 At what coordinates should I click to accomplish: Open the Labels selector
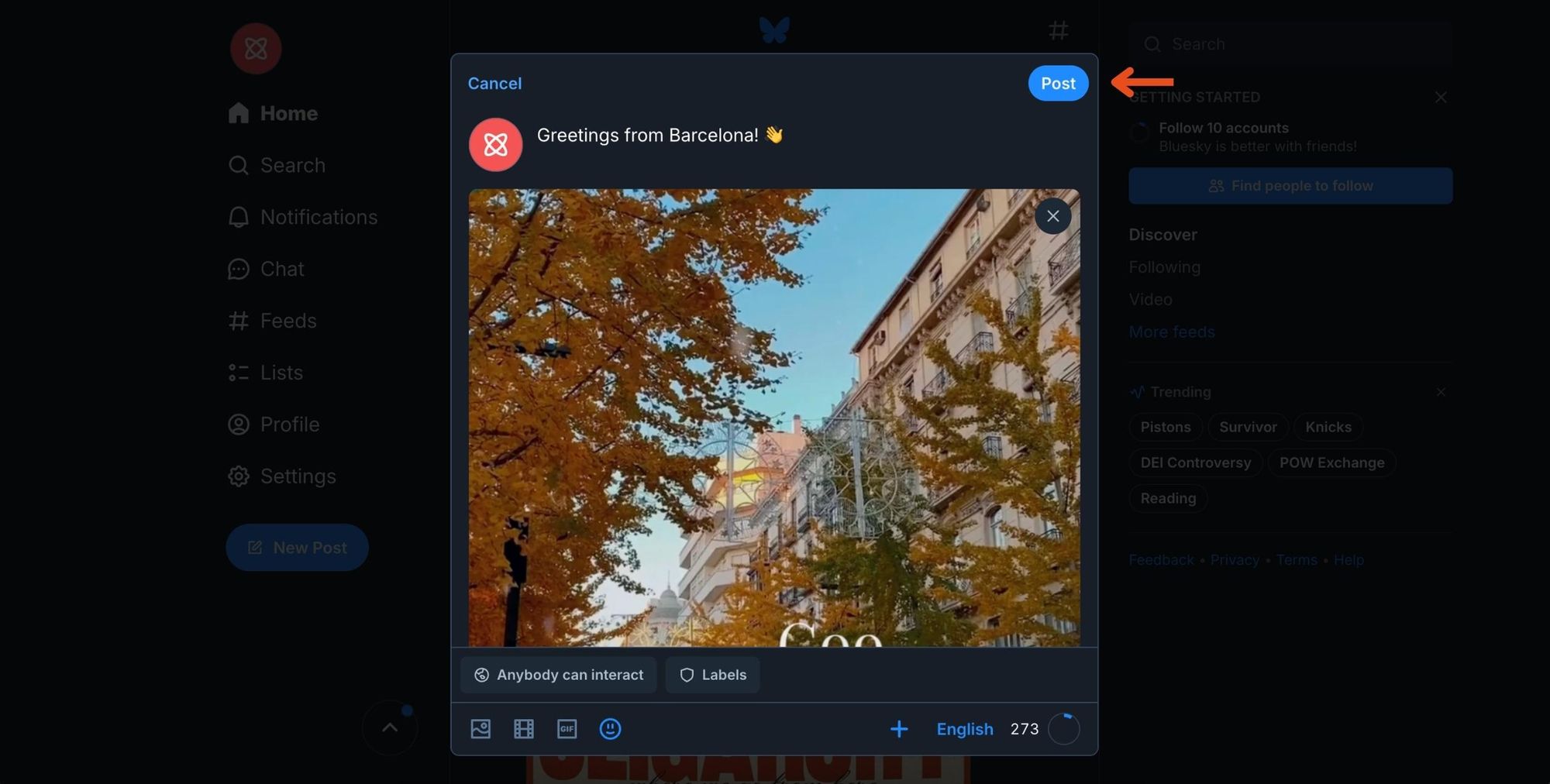pyautogui.click(x=712, y=675)
